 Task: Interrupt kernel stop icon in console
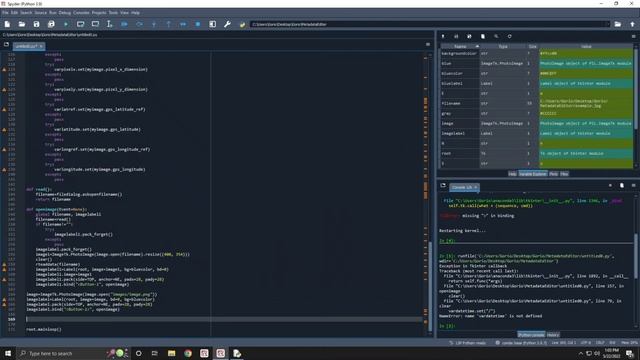[610, 185]
